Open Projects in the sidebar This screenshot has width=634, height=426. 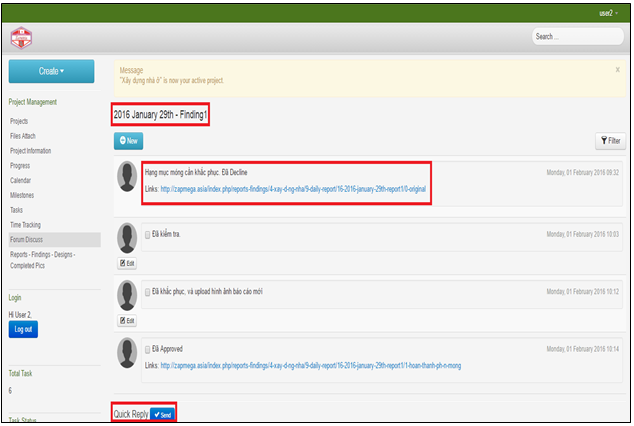click(x=19, y=121)
